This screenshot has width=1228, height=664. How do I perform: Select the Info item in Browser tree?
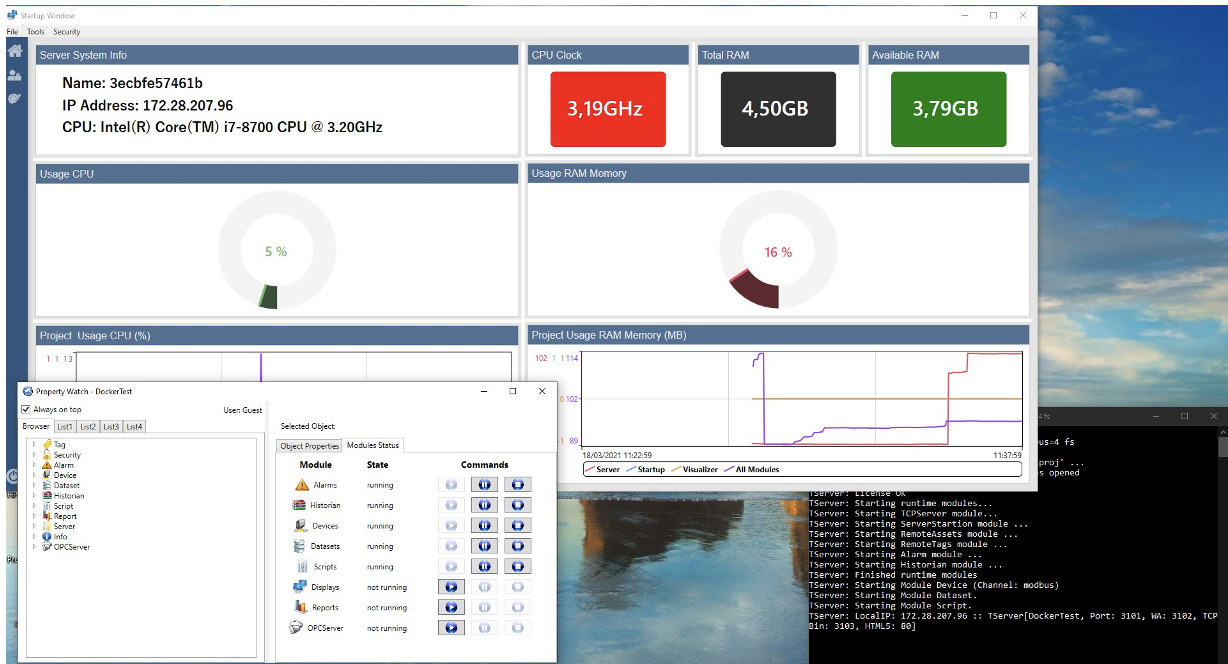pyautogui.click(x=60, y=537)
